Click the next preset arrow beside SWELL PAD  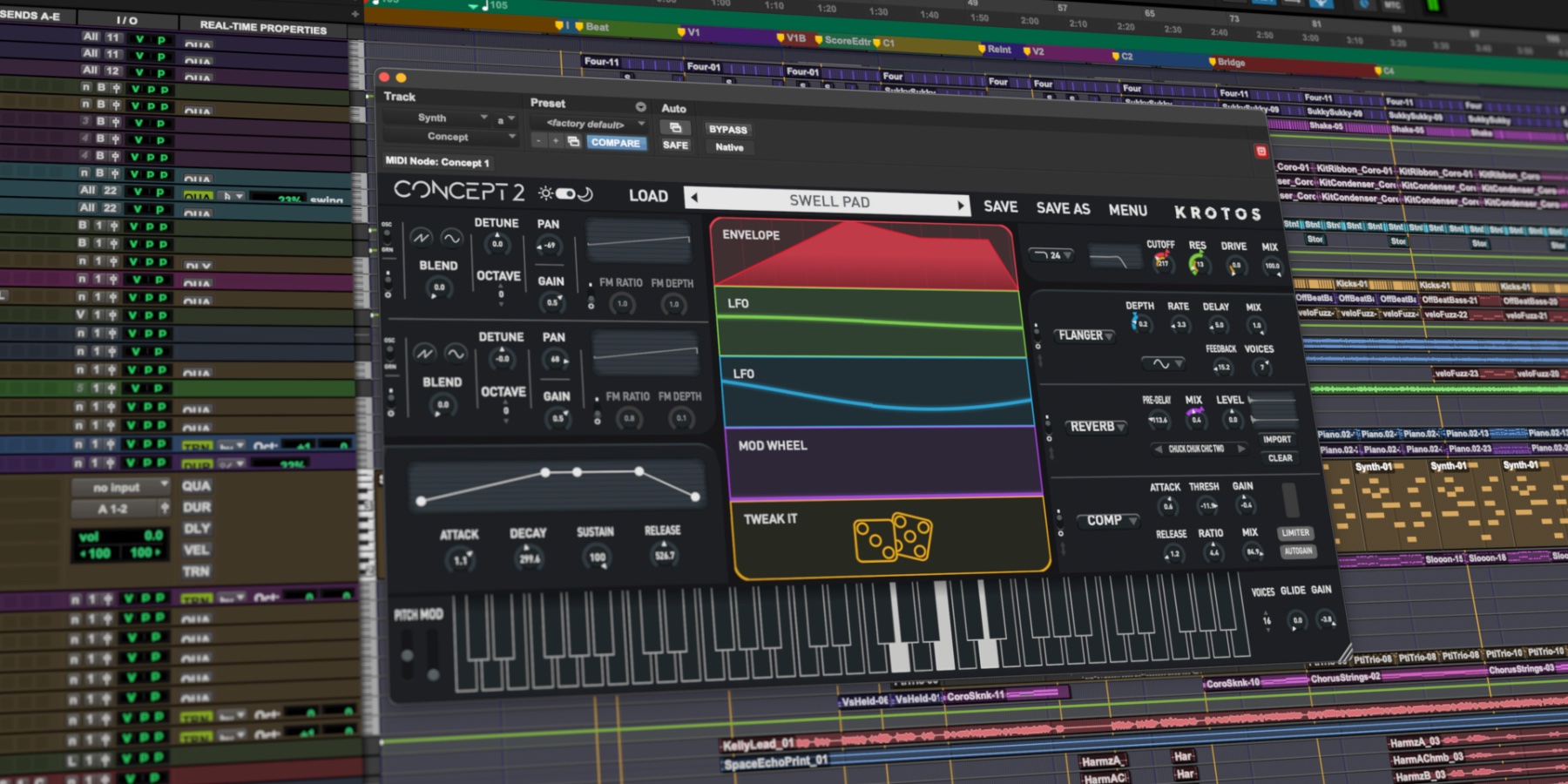pos(961,206)
